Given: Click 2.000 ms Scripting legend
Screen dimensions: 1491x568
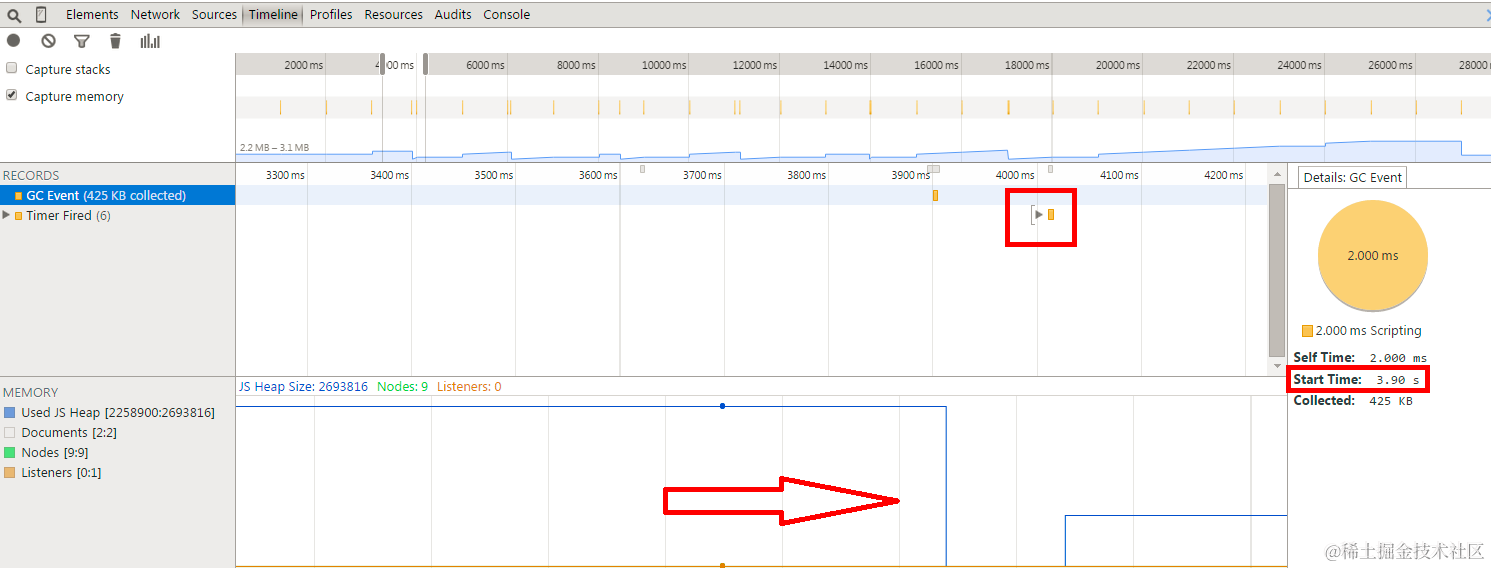Looking at the screenshot, I should click(1361, 331).
